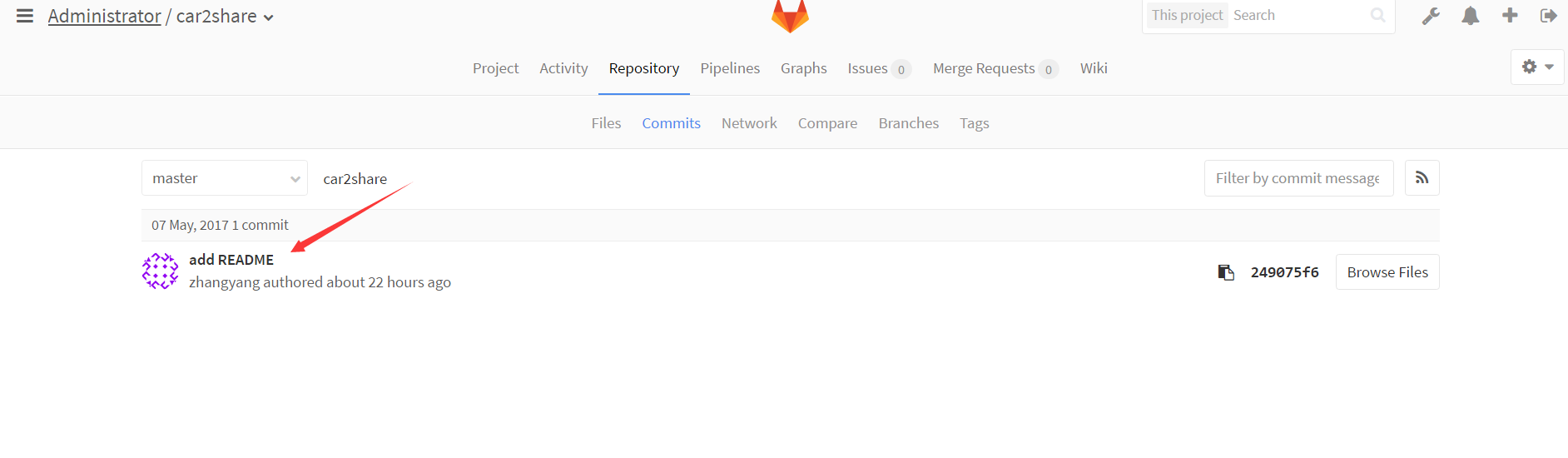Click zhangyang's avatar identicon
Screen dimensions: 1568x458
(160, 271)
